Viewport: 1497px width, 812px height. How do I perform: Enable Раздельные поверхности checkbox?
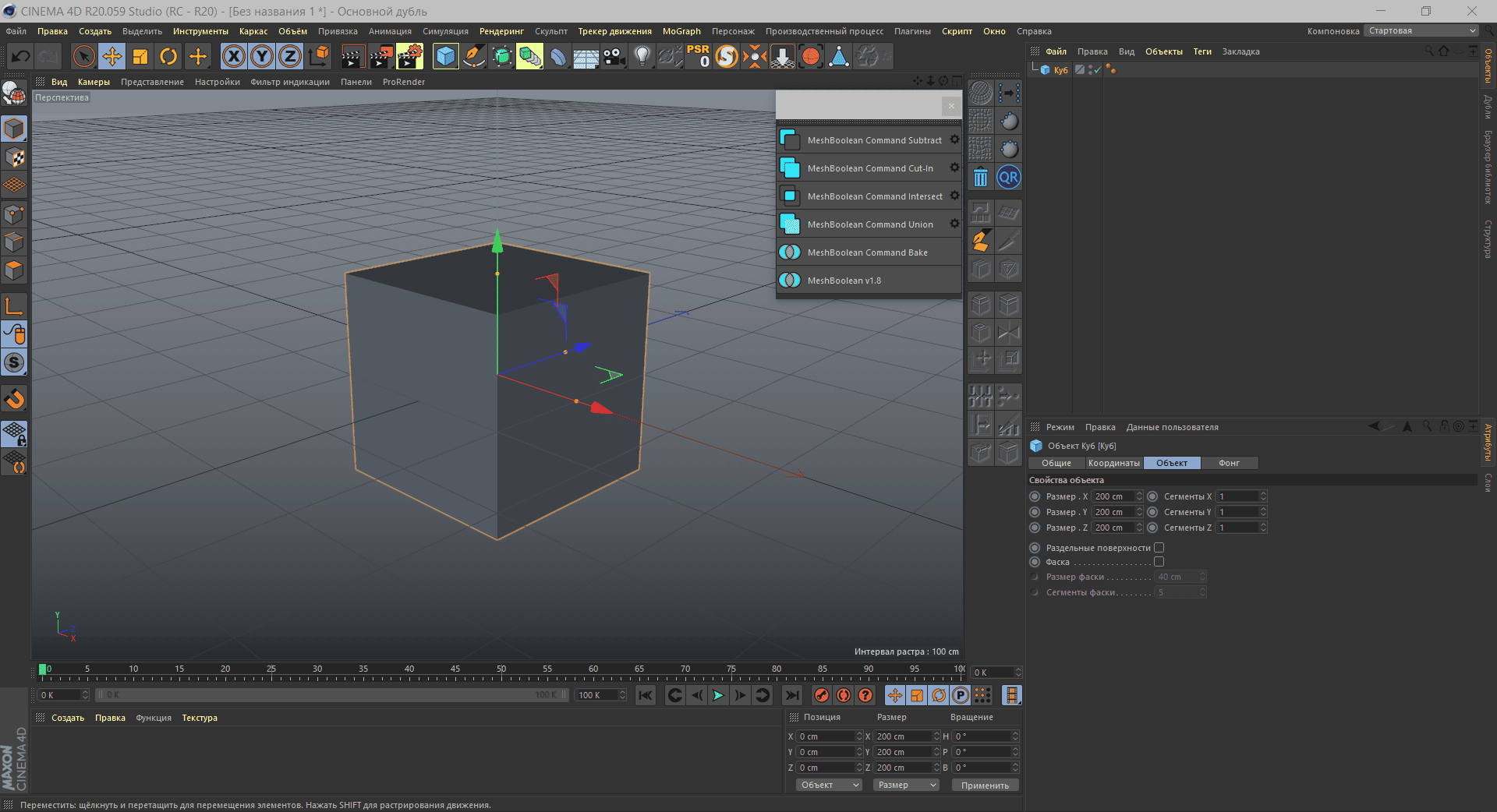click(1159, 548)
